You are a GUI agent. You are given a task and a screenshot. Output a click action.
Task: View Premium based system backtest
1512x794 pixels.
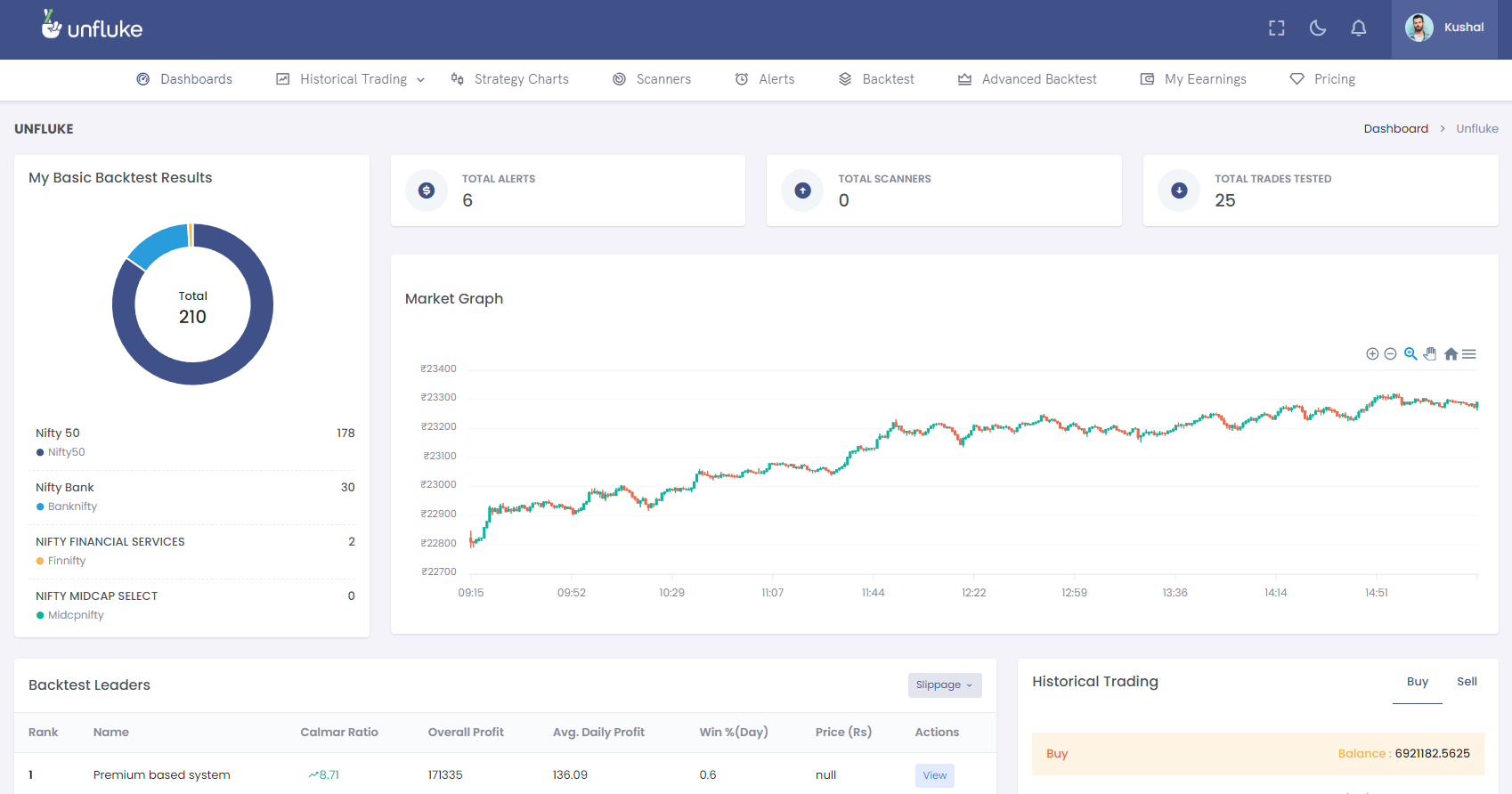(x=935, y=775)
